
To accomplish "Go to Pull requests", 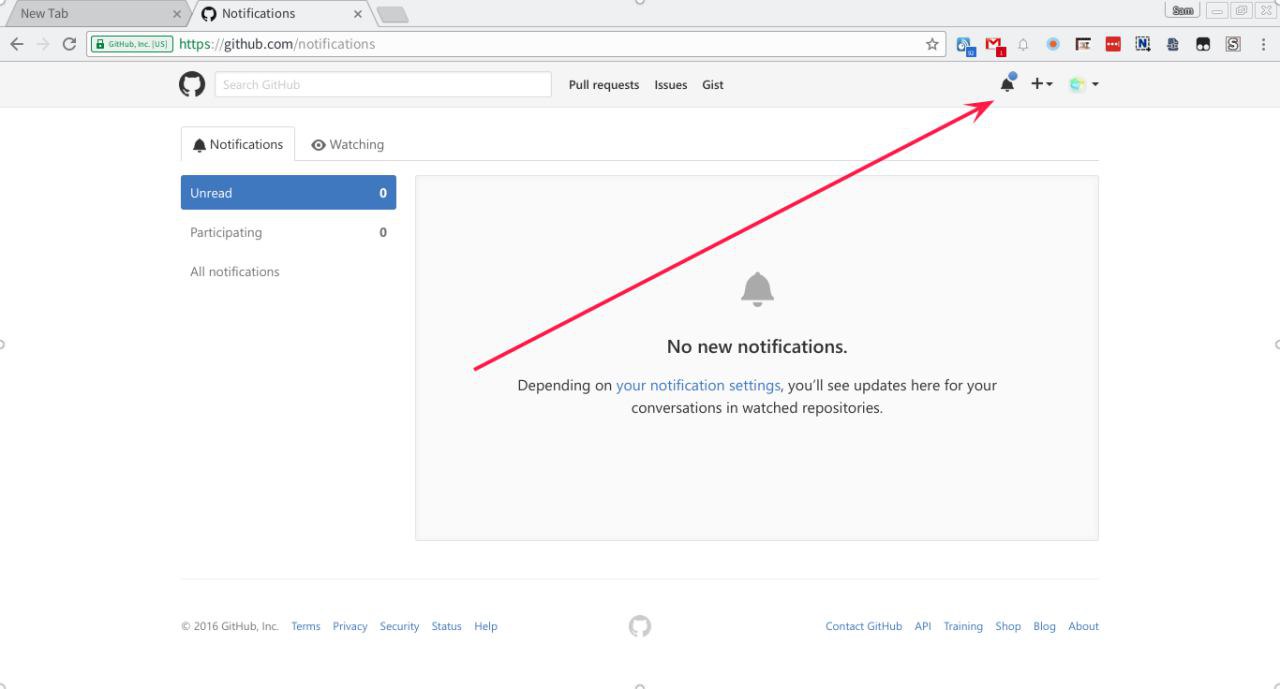I will point(604,85).
